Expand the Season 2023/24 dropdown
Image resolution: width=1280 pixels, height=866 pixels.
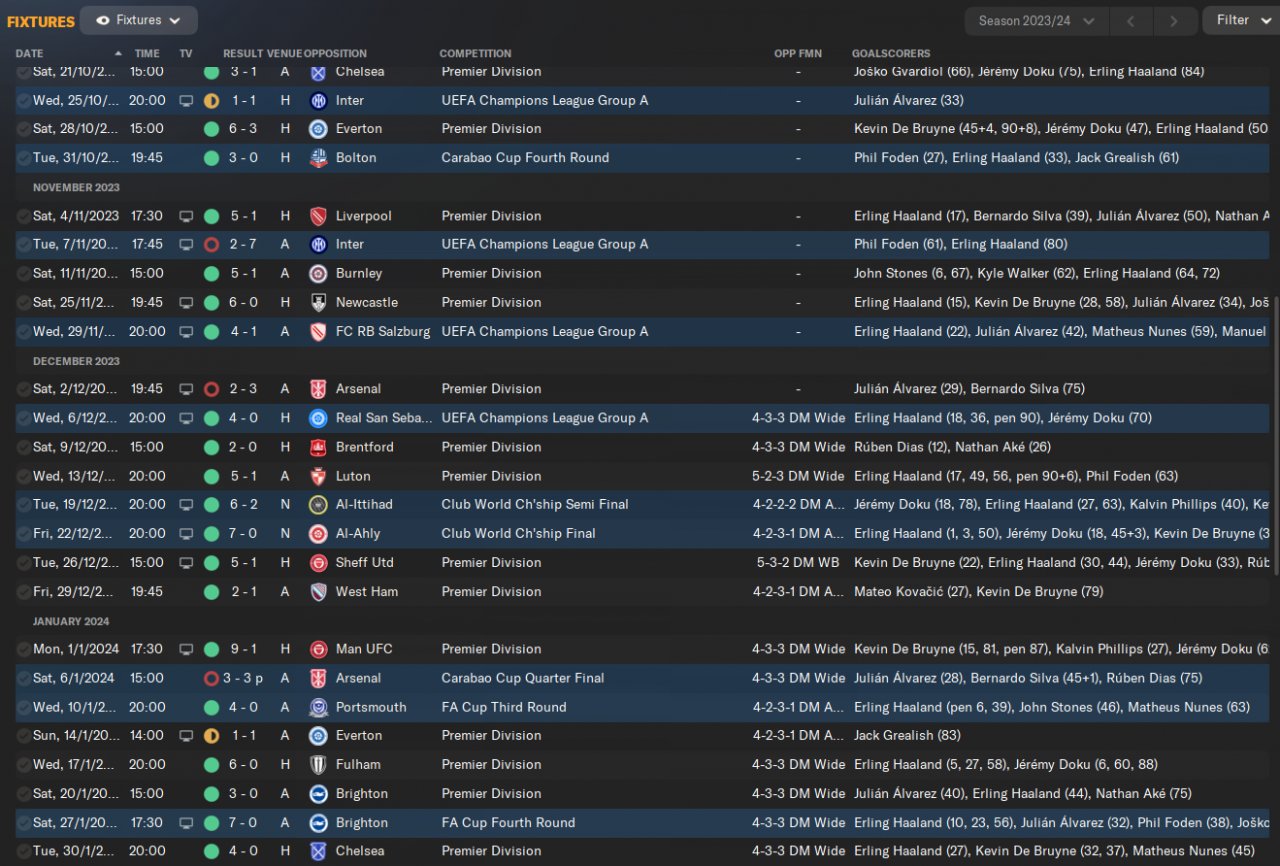click(x=1036, y=20)
